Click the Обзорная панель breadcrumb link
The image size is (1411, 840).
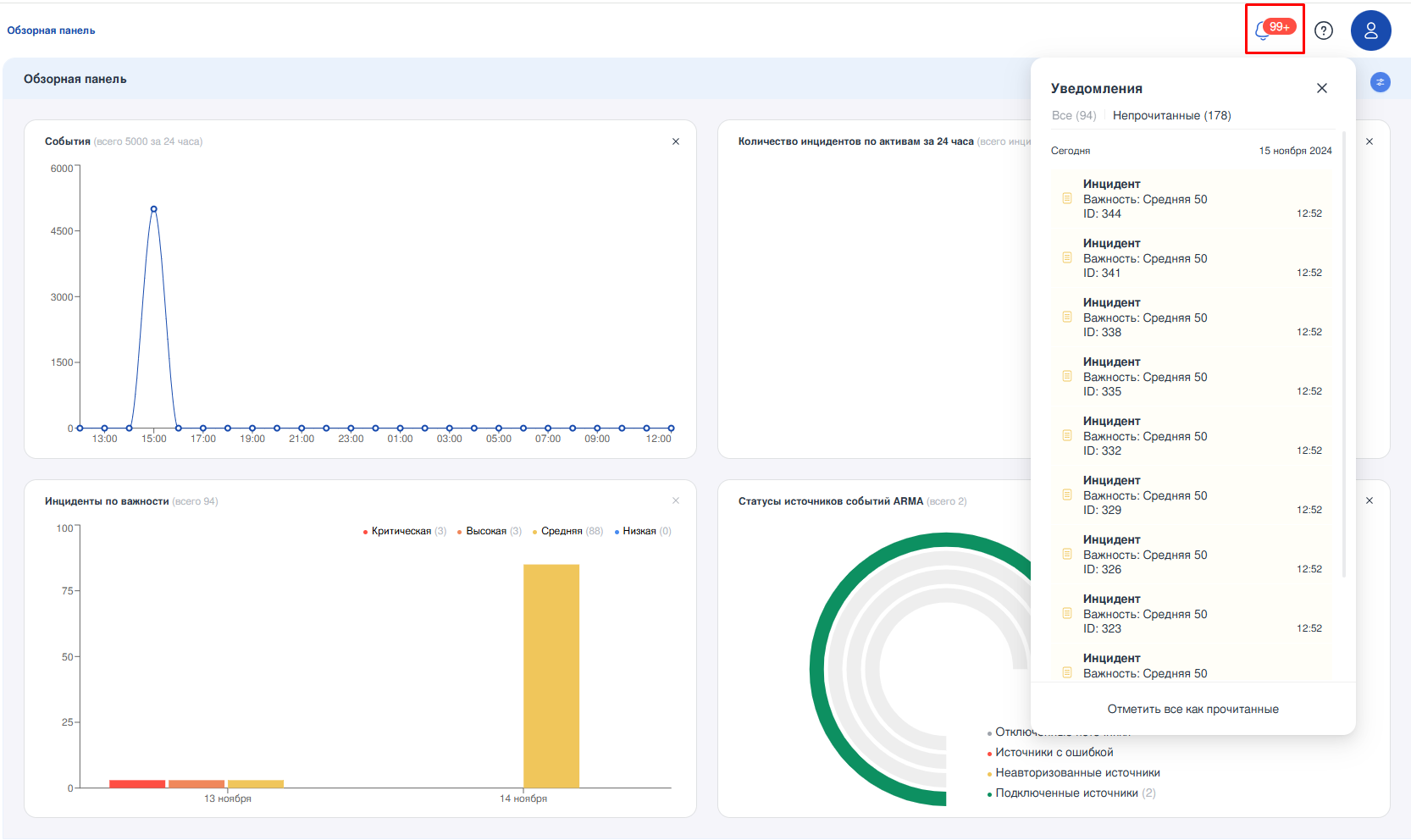click(51, 30)
